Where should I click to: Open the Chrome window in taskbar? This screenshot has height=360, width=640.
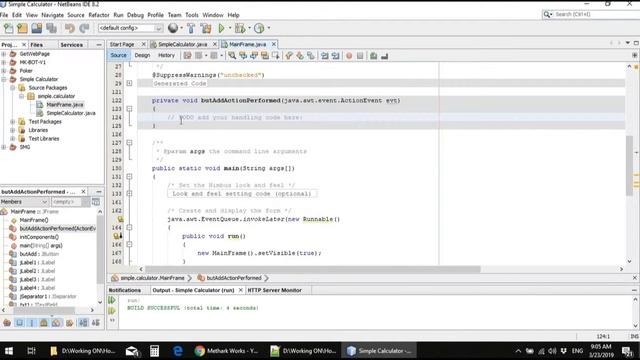coord(227,351)
